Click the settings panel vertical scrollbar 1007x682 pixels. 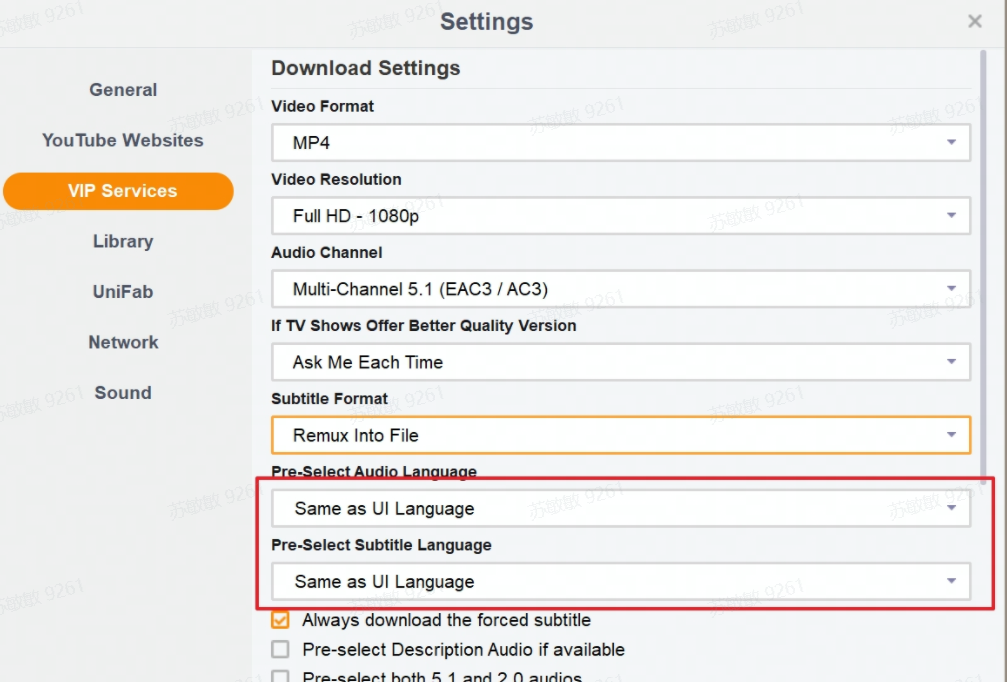point(984,300)
